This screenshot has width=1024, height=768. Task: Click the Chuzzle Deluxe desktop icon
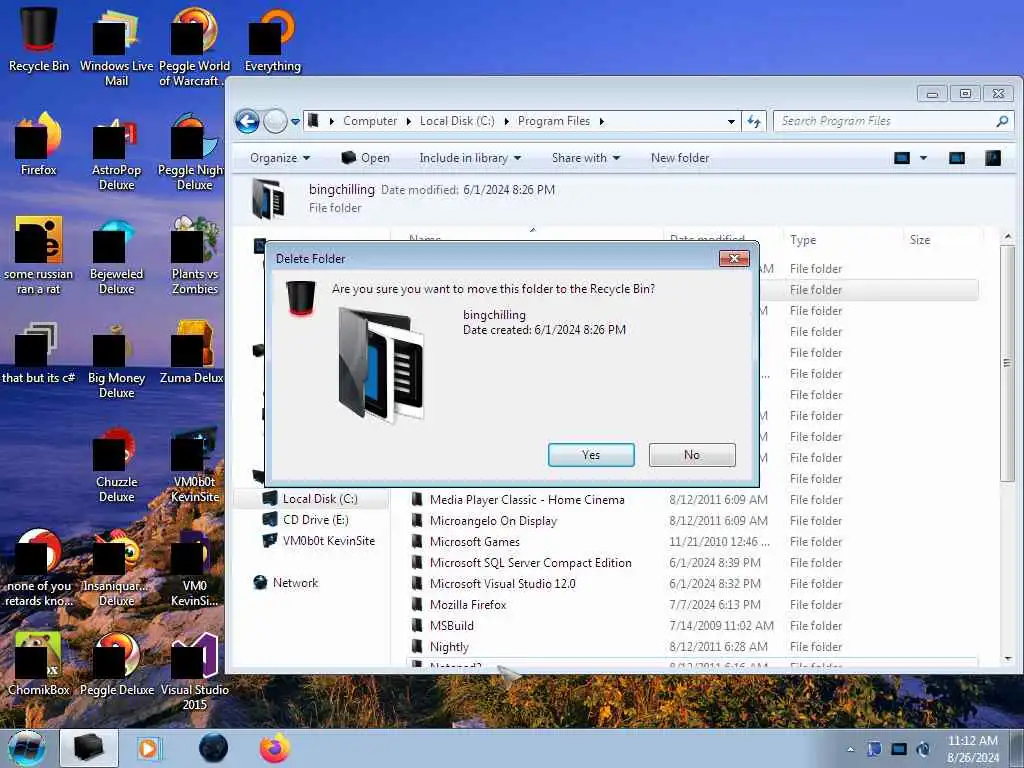pos(116,465)
